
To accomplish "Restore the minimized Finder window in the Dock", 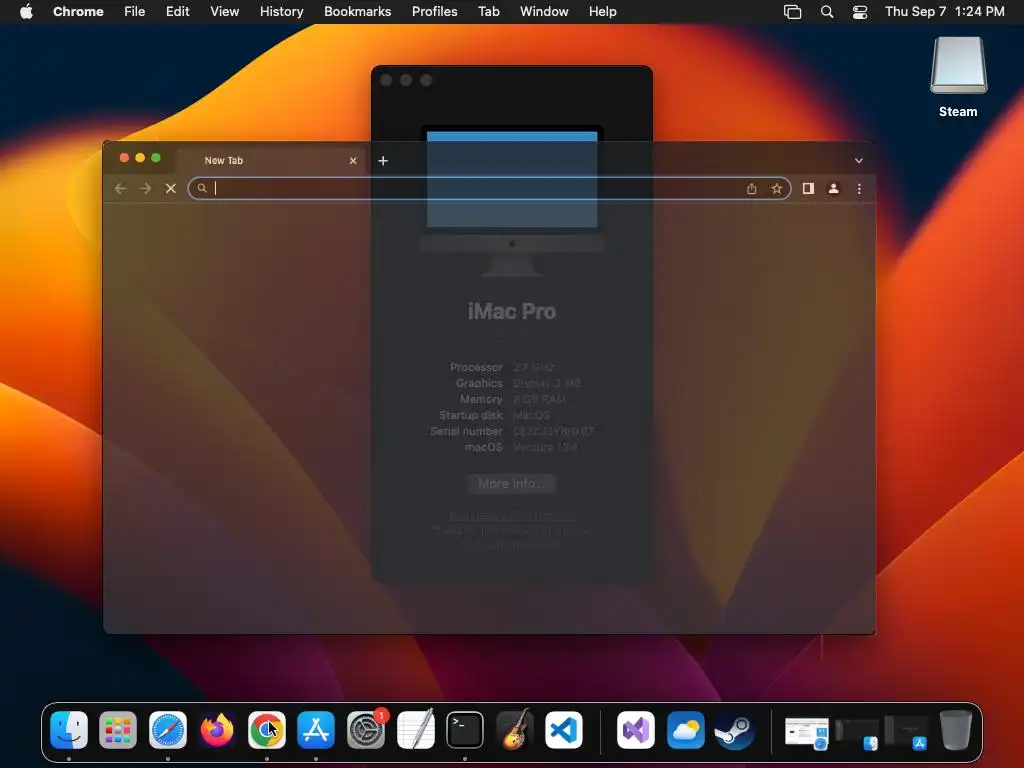I will point(857,734).
